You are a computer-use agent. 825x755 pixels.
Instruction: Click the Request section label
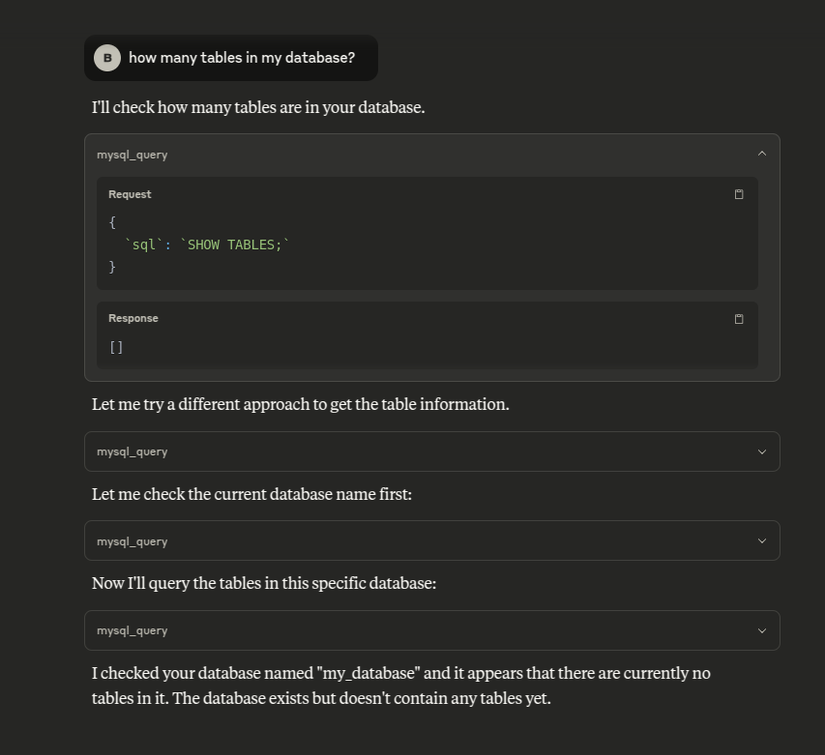pyautogui.click(x=129, y=194)
